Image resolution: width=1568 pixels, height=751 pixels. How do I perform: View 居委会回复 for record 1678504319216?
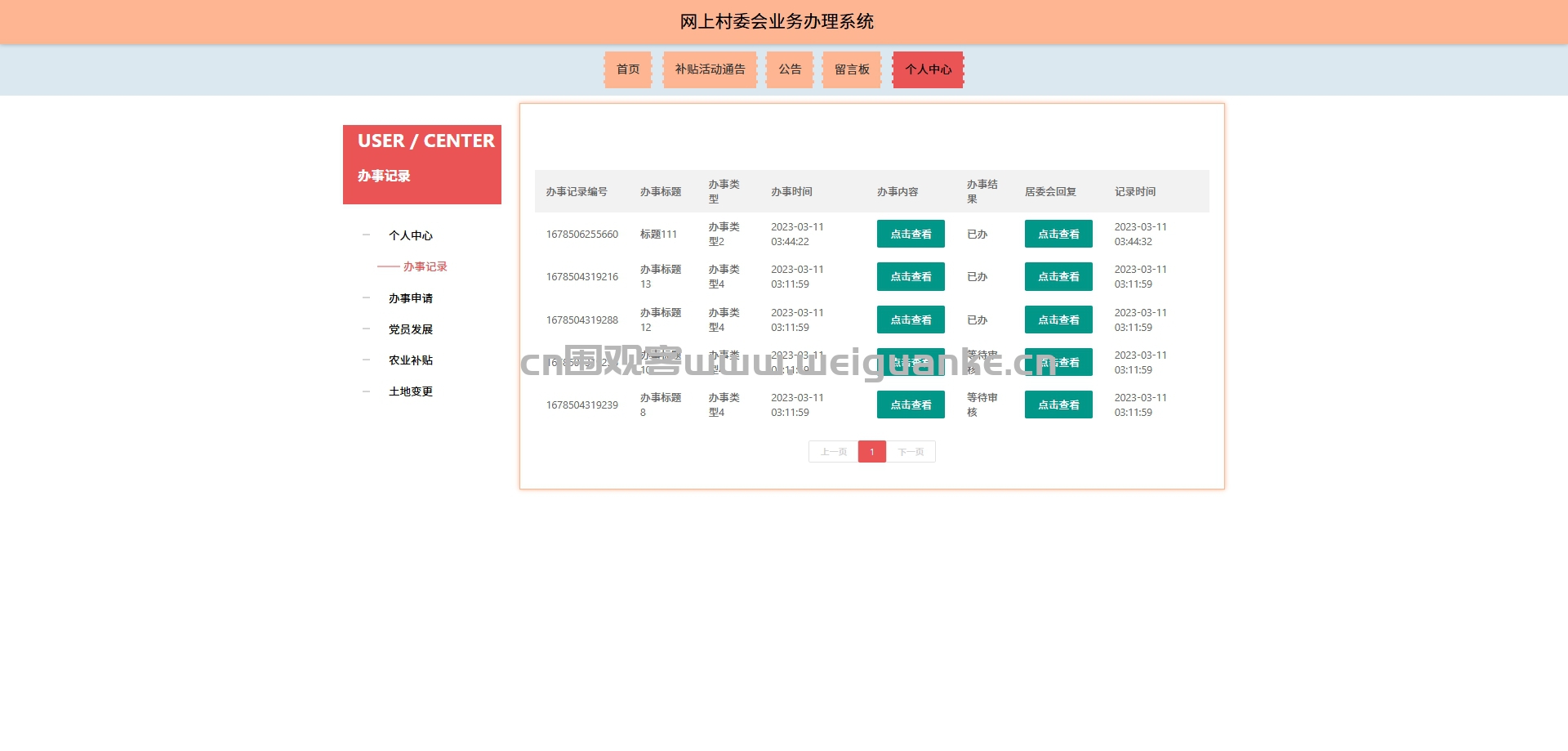[1058, 276]
